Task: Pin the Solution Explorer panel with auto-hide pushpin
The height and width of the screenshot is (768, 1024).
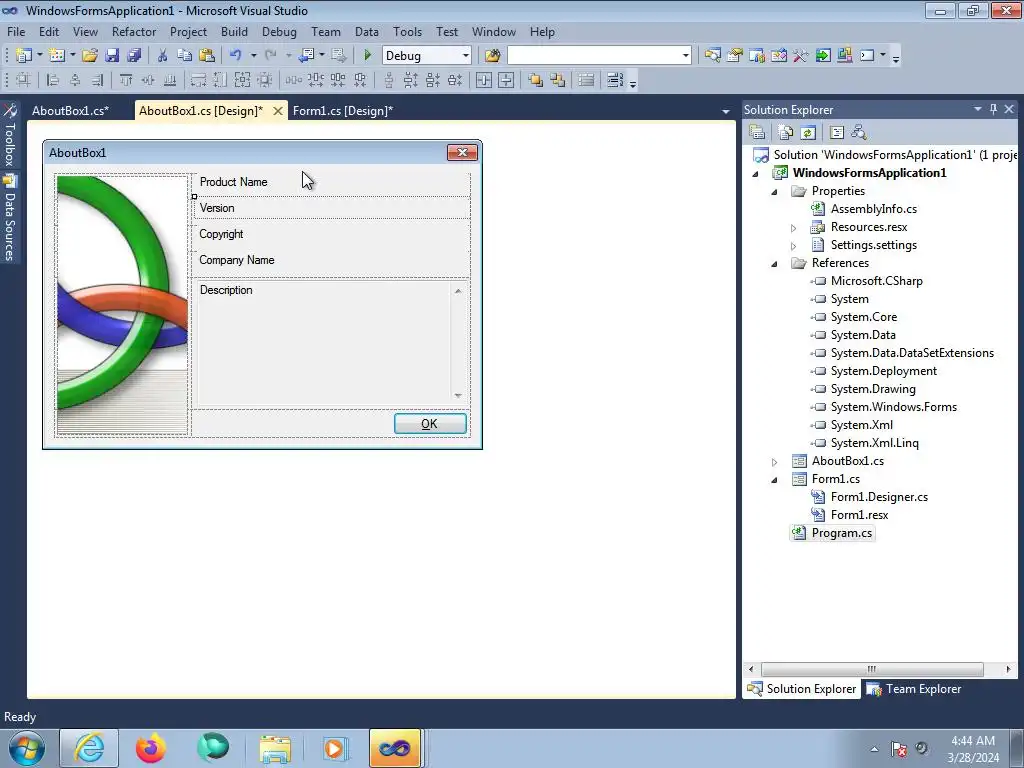Action: coord(993,109)
